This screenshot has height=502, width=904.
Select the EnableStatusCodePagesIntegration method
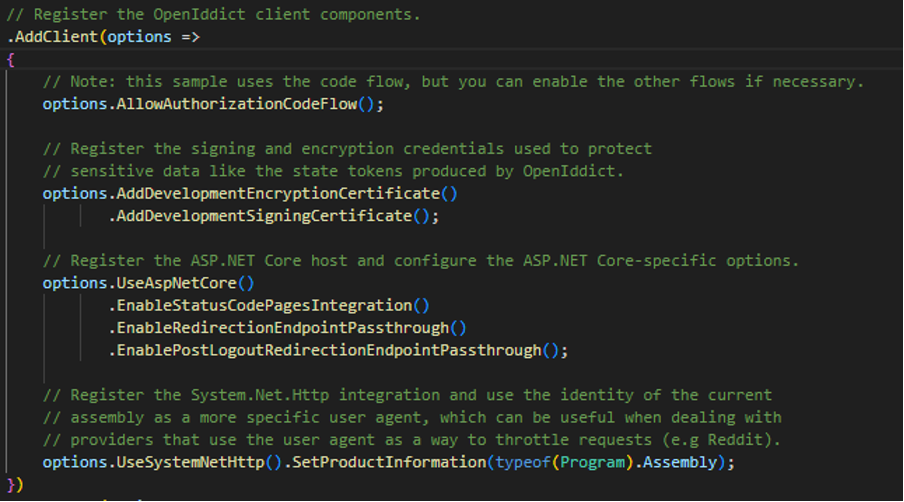[x=264, y=305]
